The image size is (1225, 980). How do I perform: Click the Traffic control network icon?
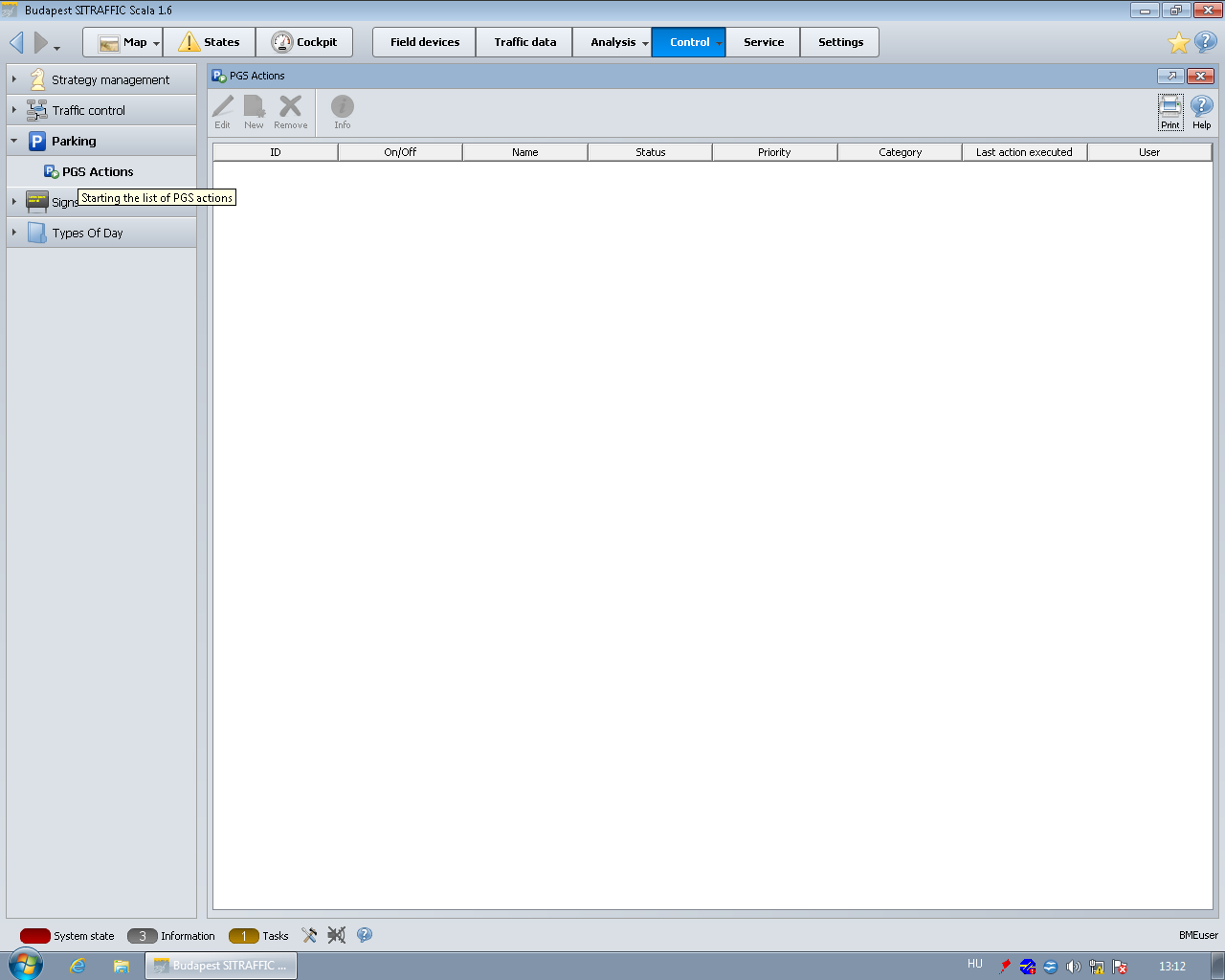click(37, 110)
